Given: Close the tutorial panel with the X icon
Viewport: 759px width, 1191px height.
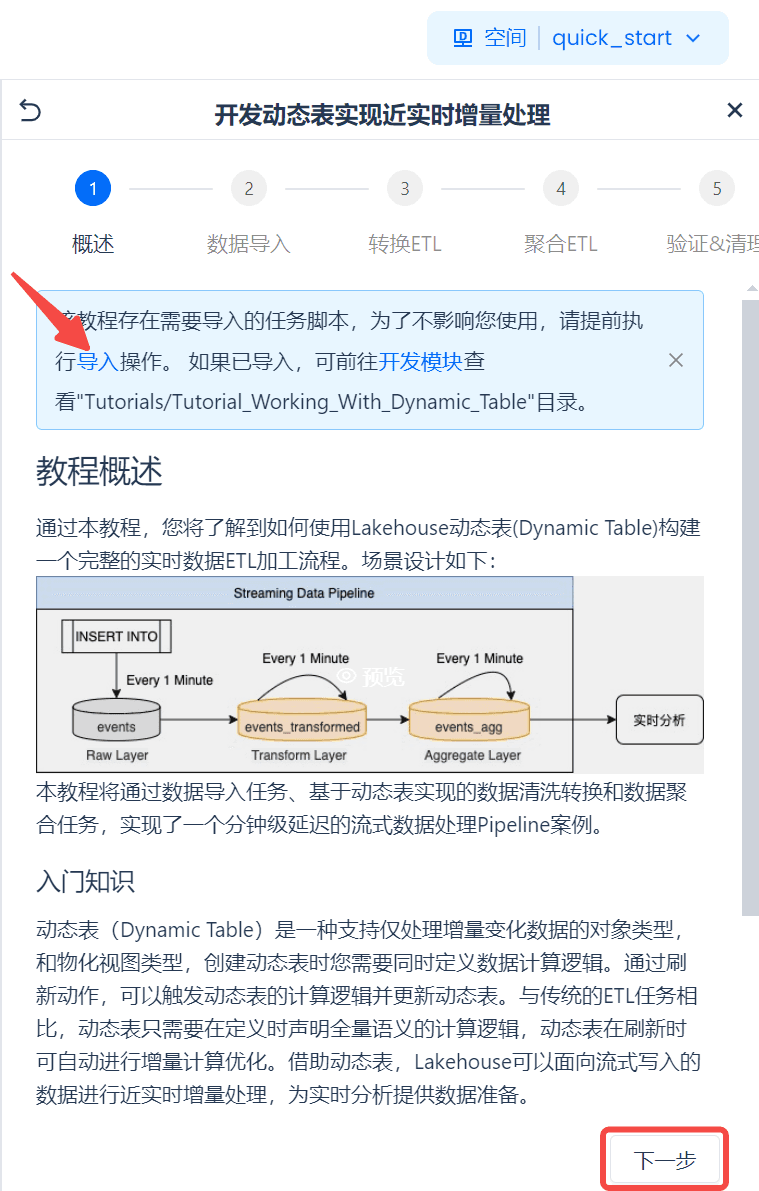Looking at the screenshot, I should tap(734, 110).
